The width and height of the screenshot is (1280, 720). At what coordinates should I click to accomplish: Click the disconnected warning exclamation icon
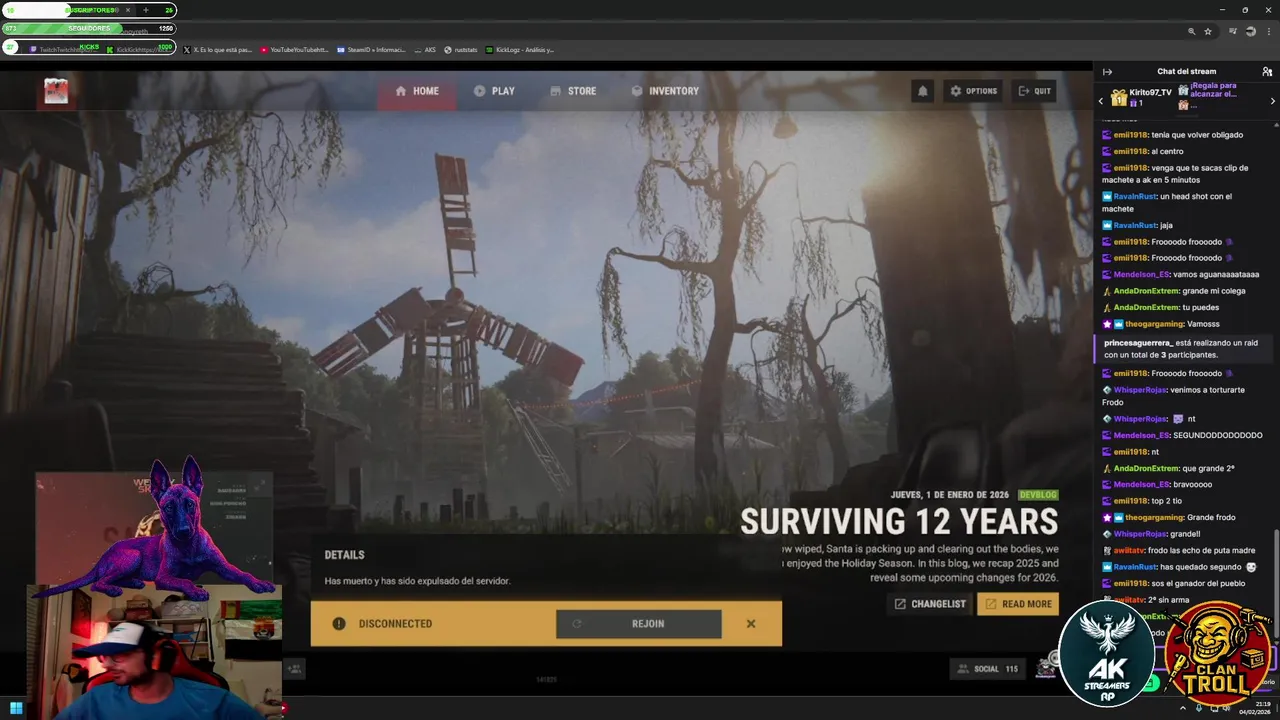click(x=339, y=624)
